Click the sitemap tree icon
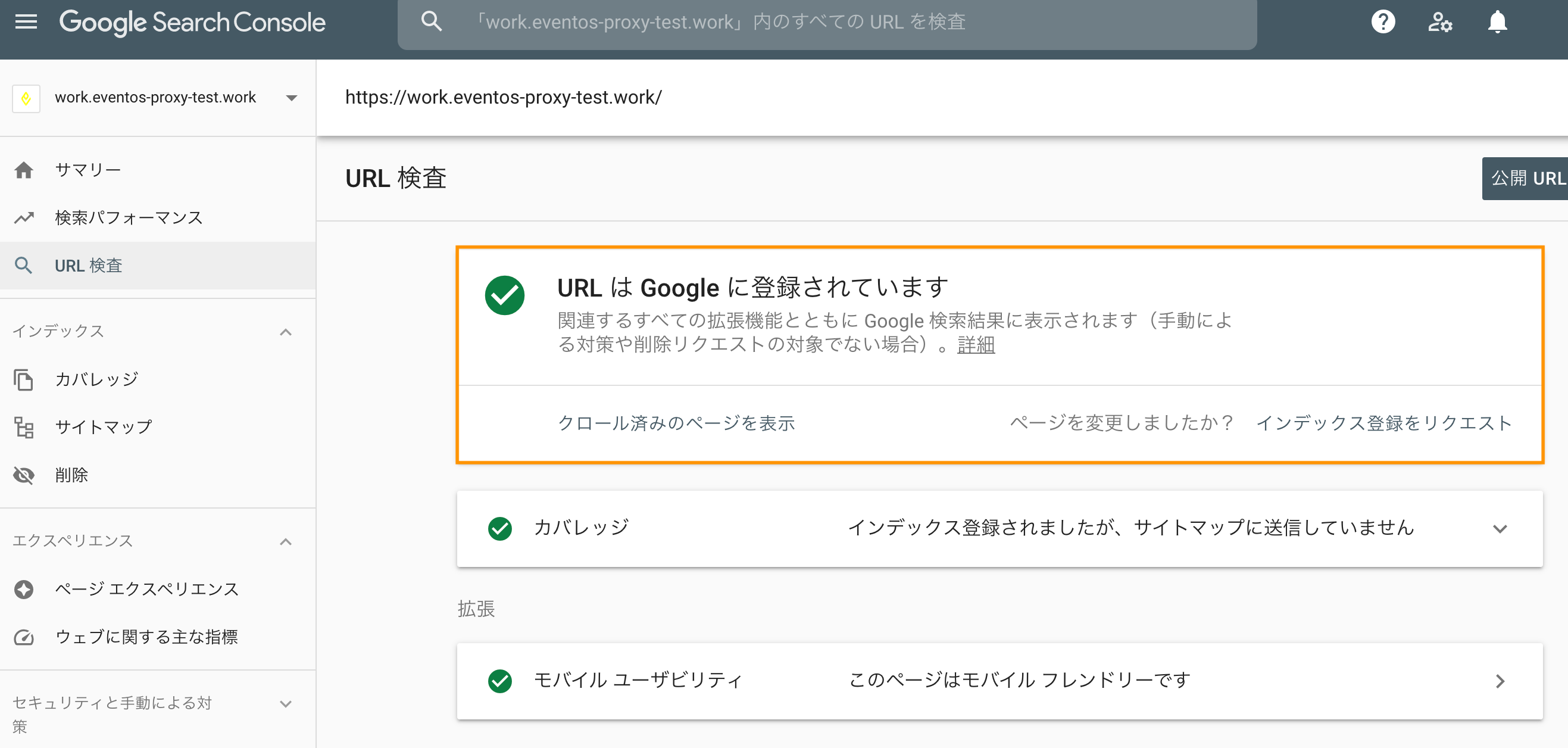Image resolution: width=1568 pixels, height=748 pixels. click(24, 427)
